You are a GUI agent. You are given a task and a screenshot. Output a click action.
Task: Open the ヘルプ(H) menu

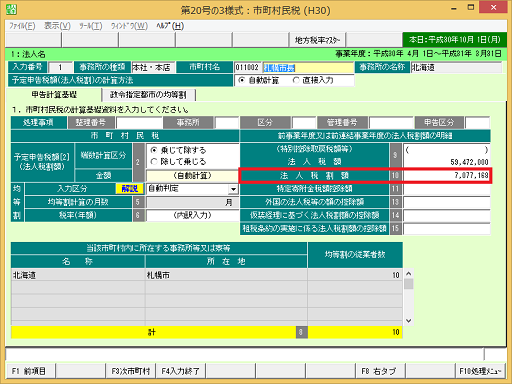click(x=170, y=26)
